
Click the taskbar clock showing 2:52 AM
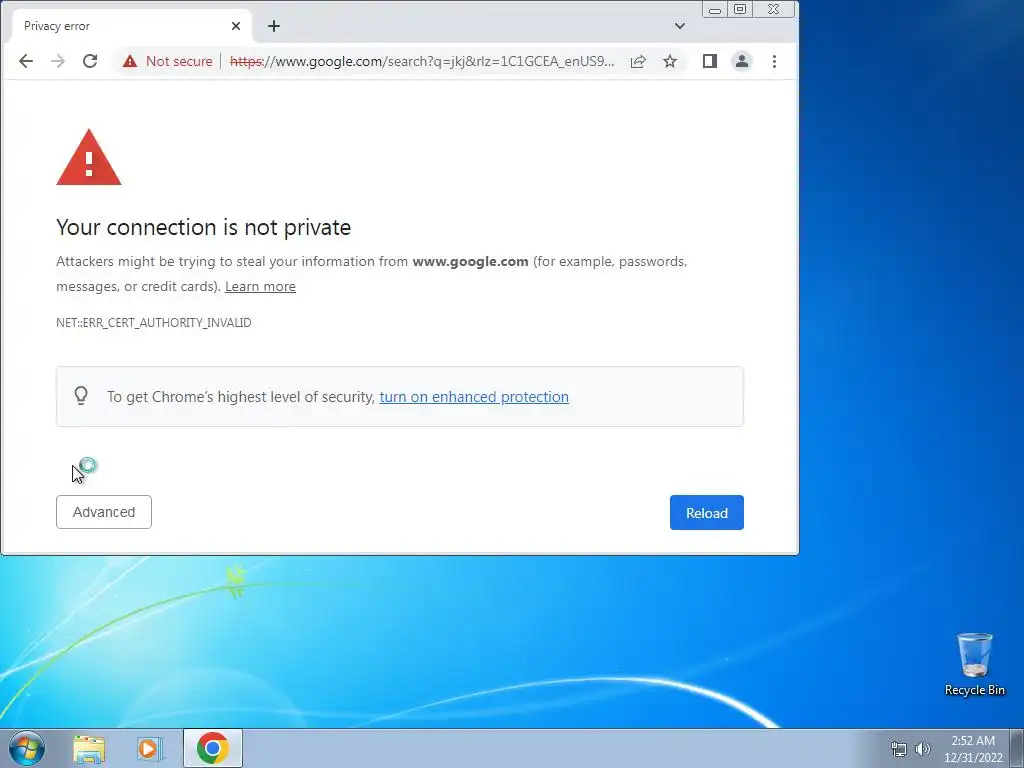click(x=973, y=749)
